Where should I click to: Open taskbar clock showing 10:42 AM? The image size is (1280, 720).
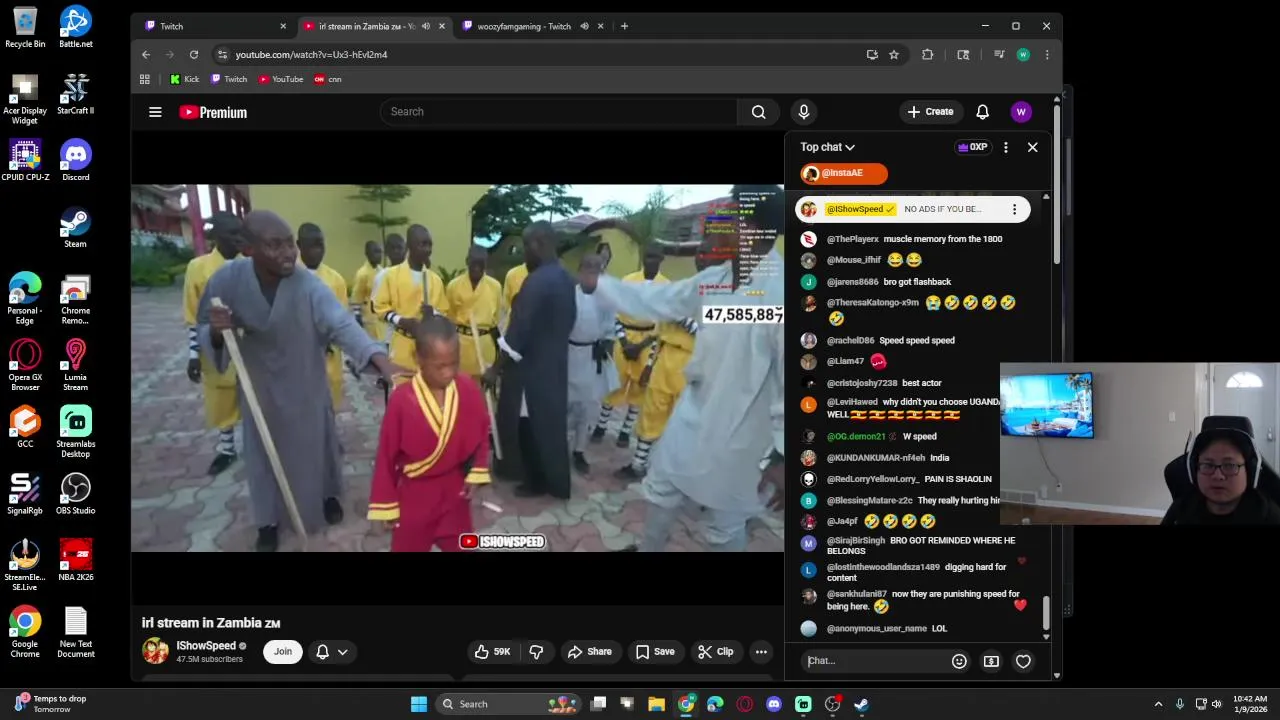pyautogui.click(x=1250, y=704)
